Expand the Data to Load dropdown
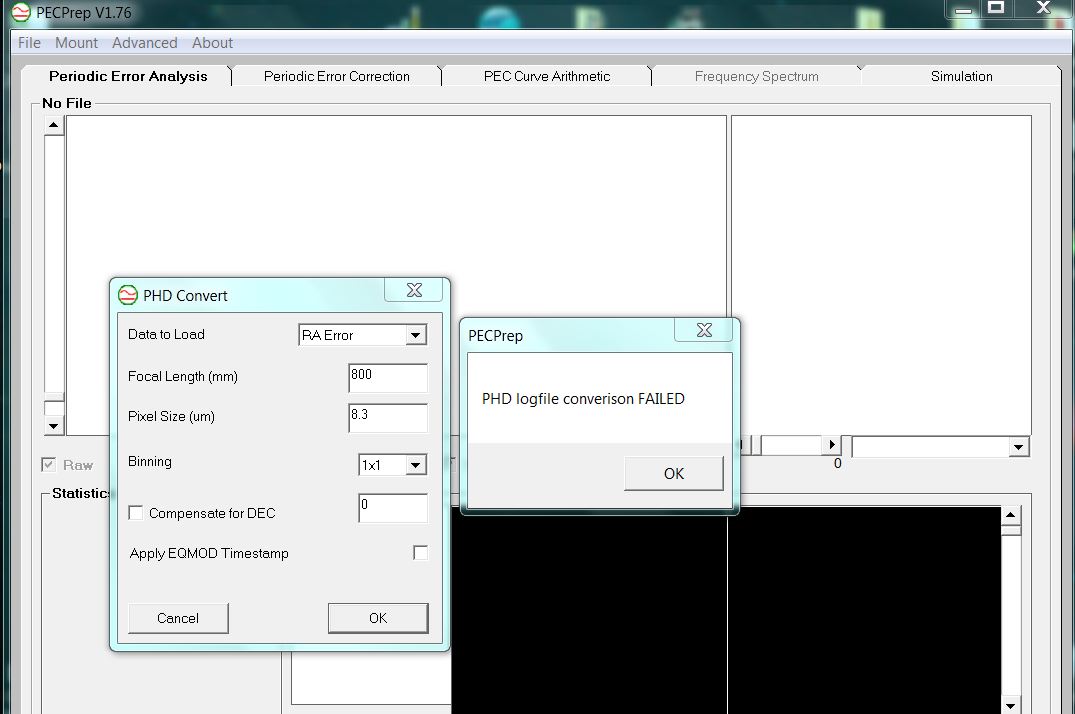 point(415,335)
